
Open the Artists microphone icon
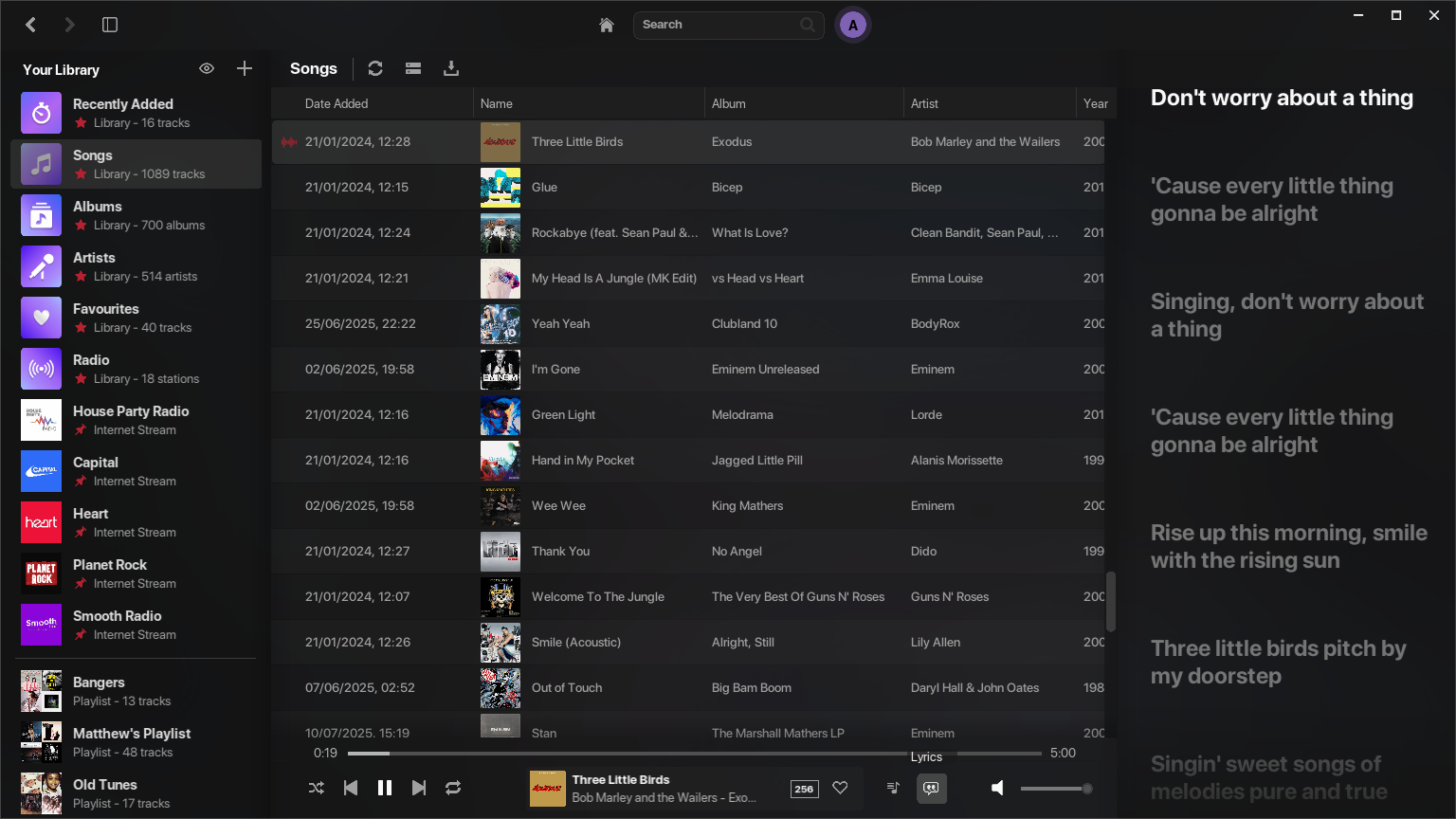[42, 266]
